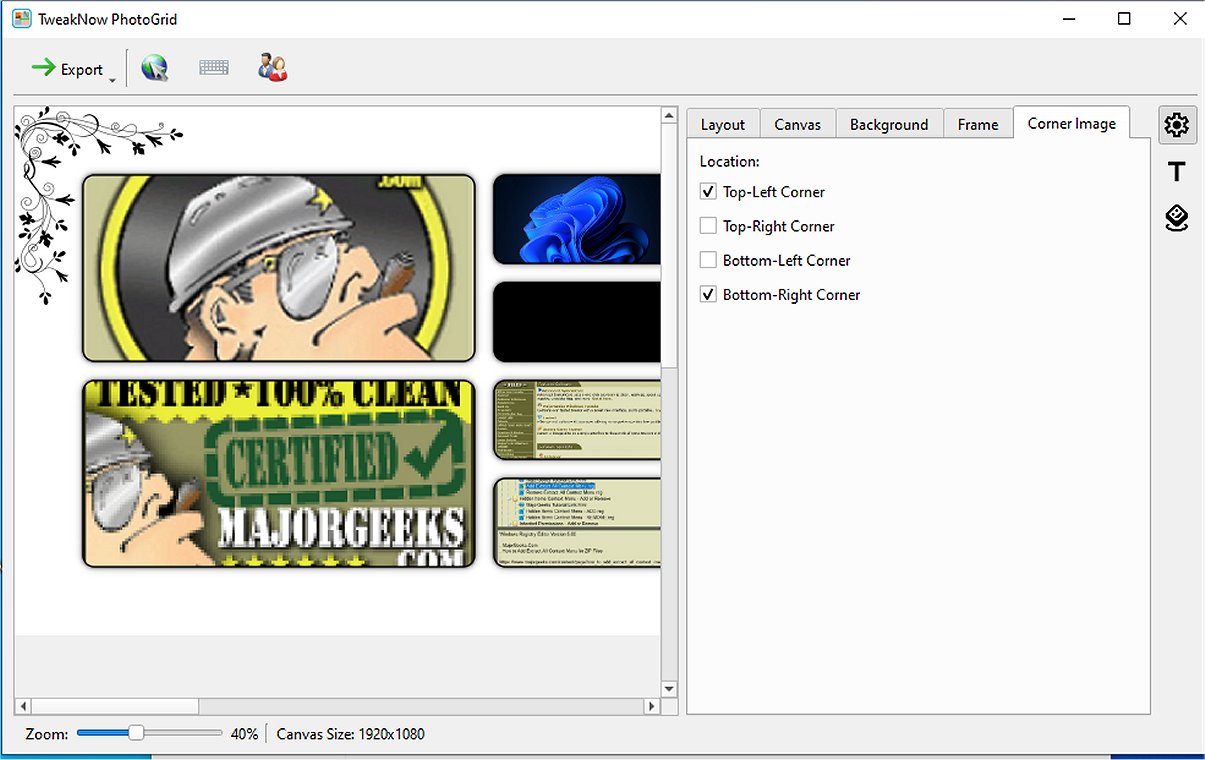This screenshot has height=760, width=1205.
Task: Click the horizontal scrollbar right arrow
Action: [x=652, y=706]
